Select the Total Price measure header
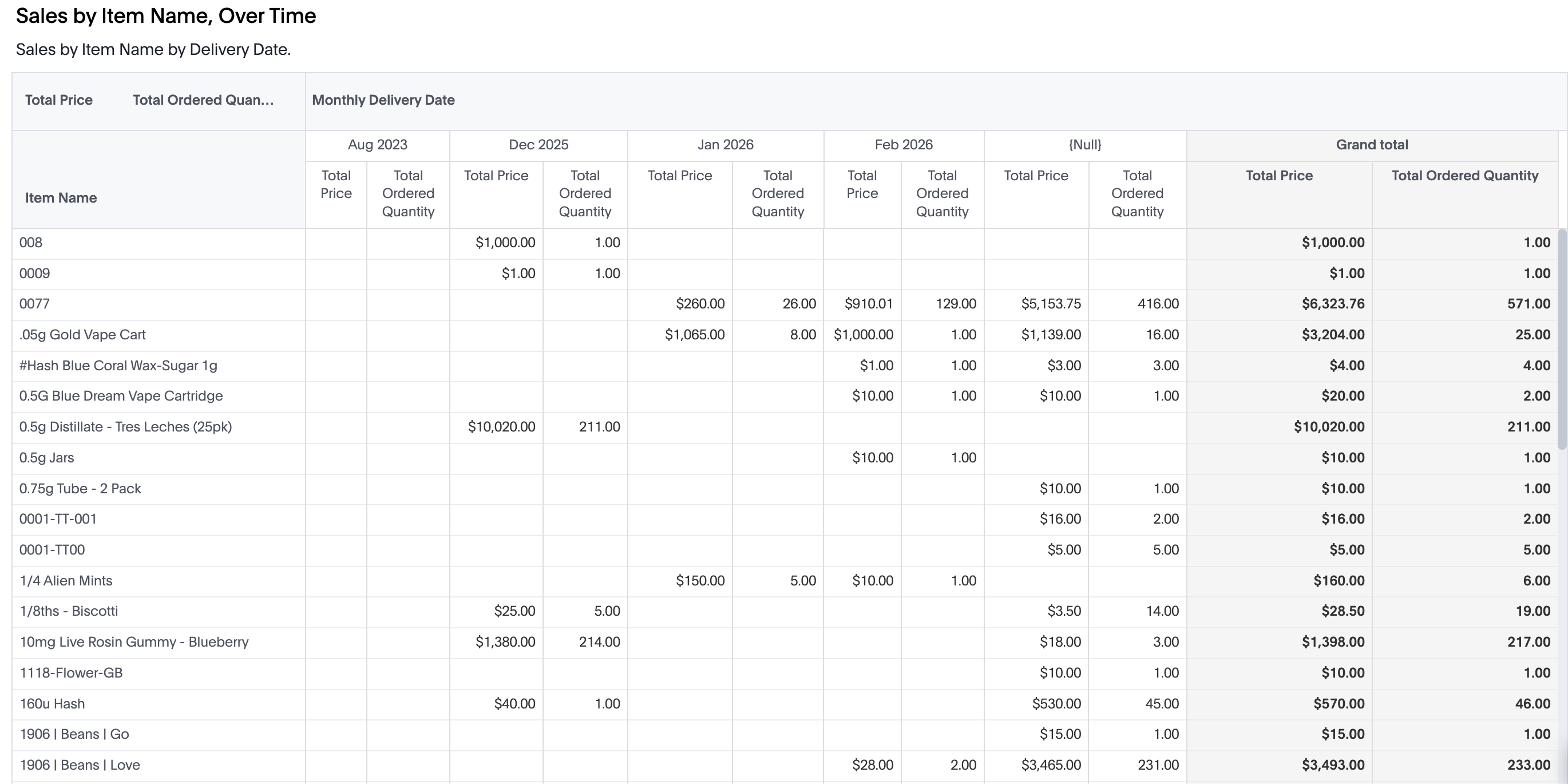The height and width of the screenshot is (784, 1568). click(x=58, y=100)
